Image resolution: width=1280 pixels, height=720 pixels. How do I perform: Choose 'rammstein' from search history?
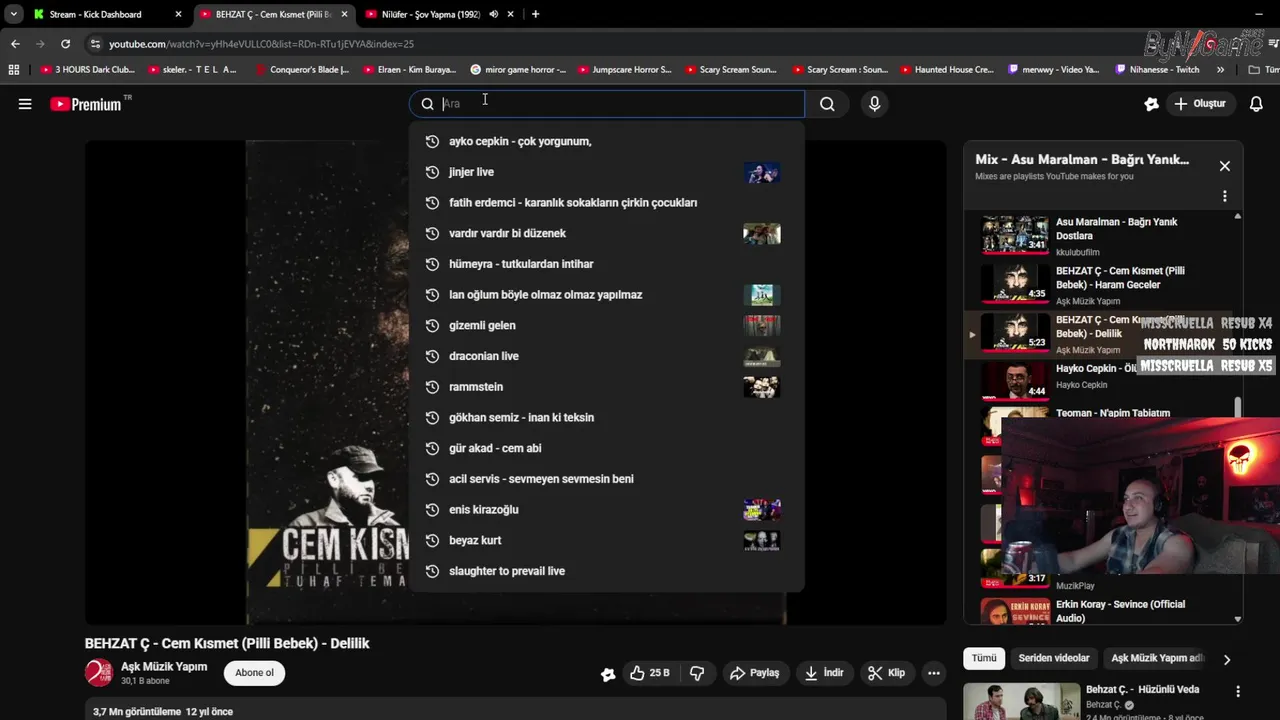606,387
